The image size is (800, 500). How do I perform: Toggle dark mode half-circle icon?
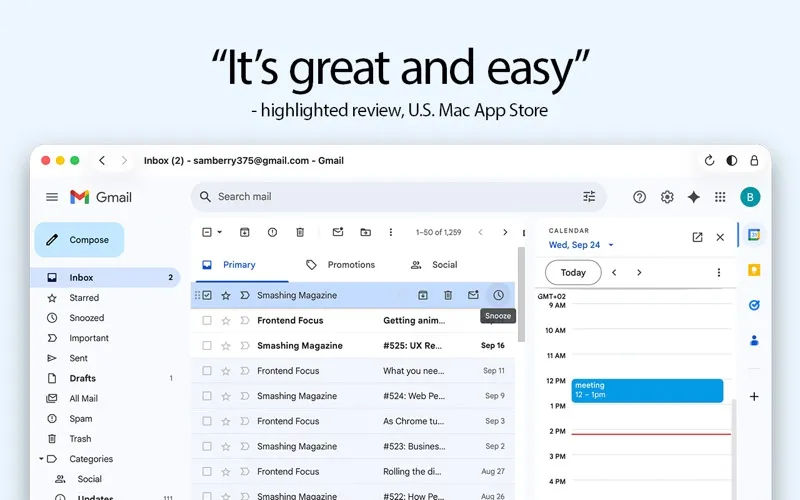click(732, 161)
